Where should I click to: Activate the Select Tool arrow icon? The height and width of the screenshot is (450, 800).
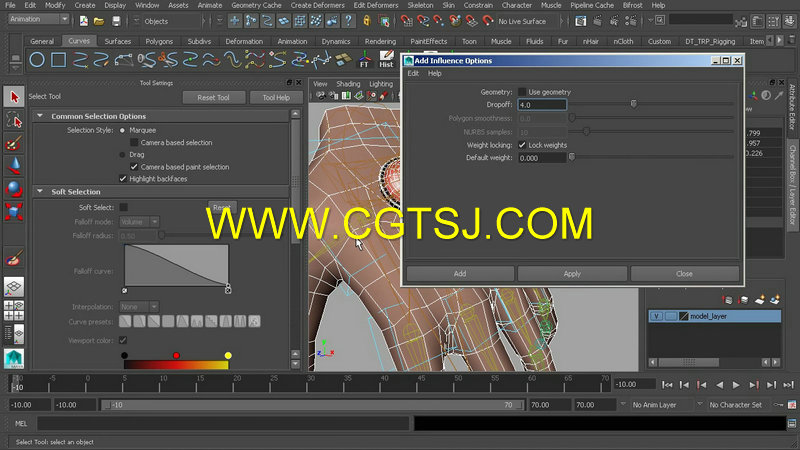pos(14,96)
